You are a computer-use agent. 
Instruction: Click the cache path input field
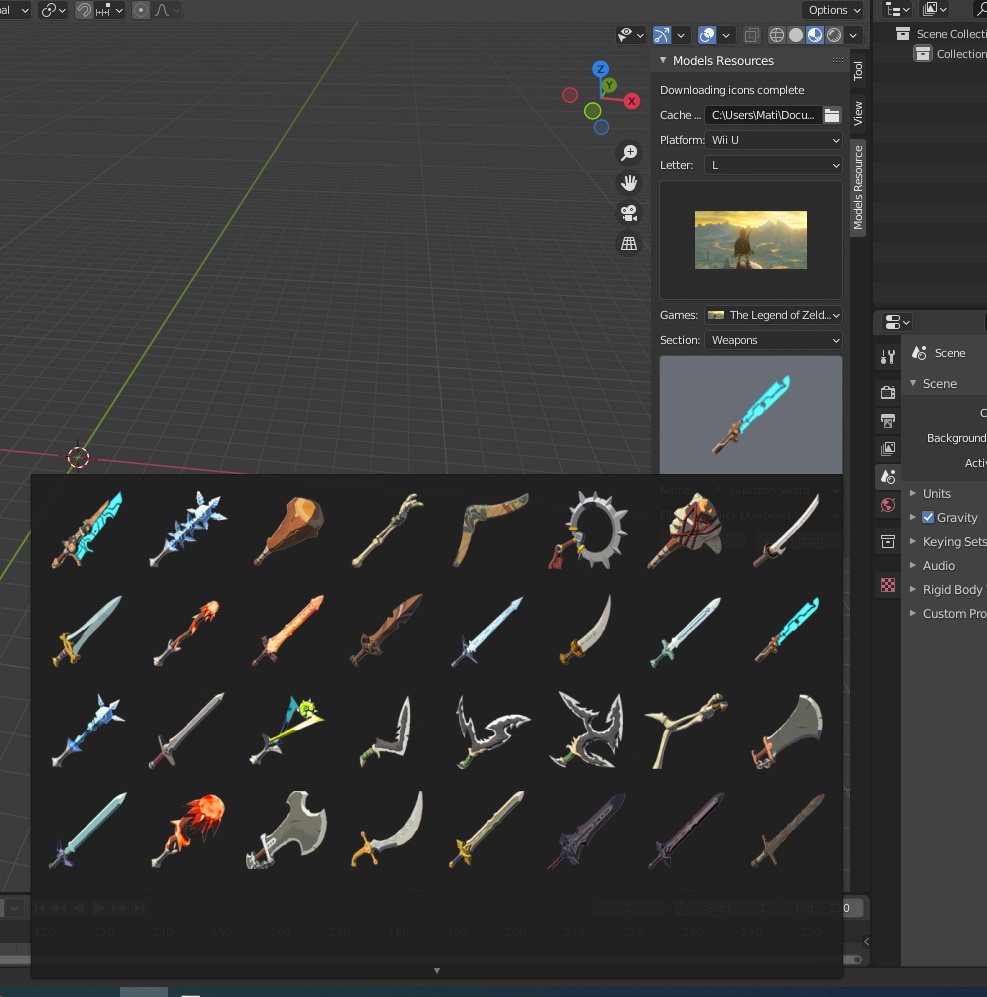click(763, 115)
